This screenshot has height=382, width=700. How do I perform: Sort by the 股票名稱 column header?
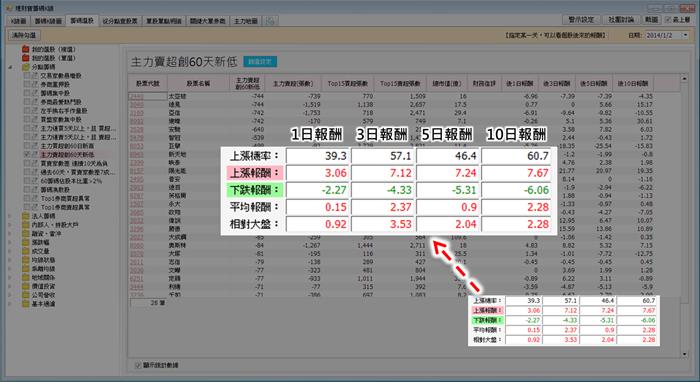pyautogui.click(x=198, y=83)
